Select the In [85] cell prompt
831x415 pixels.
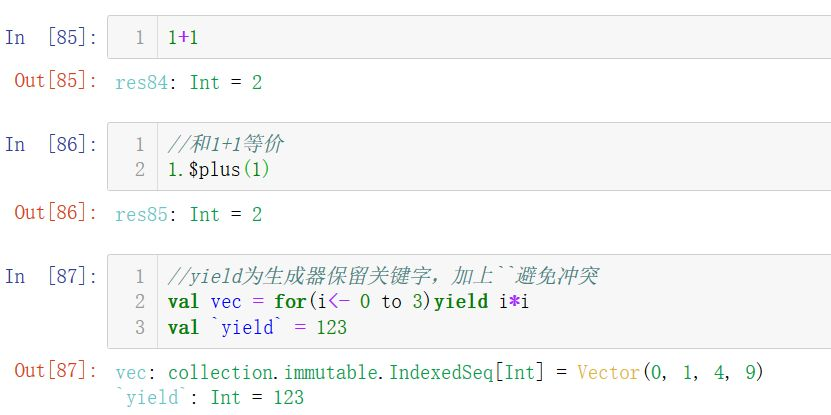point(51,38)
